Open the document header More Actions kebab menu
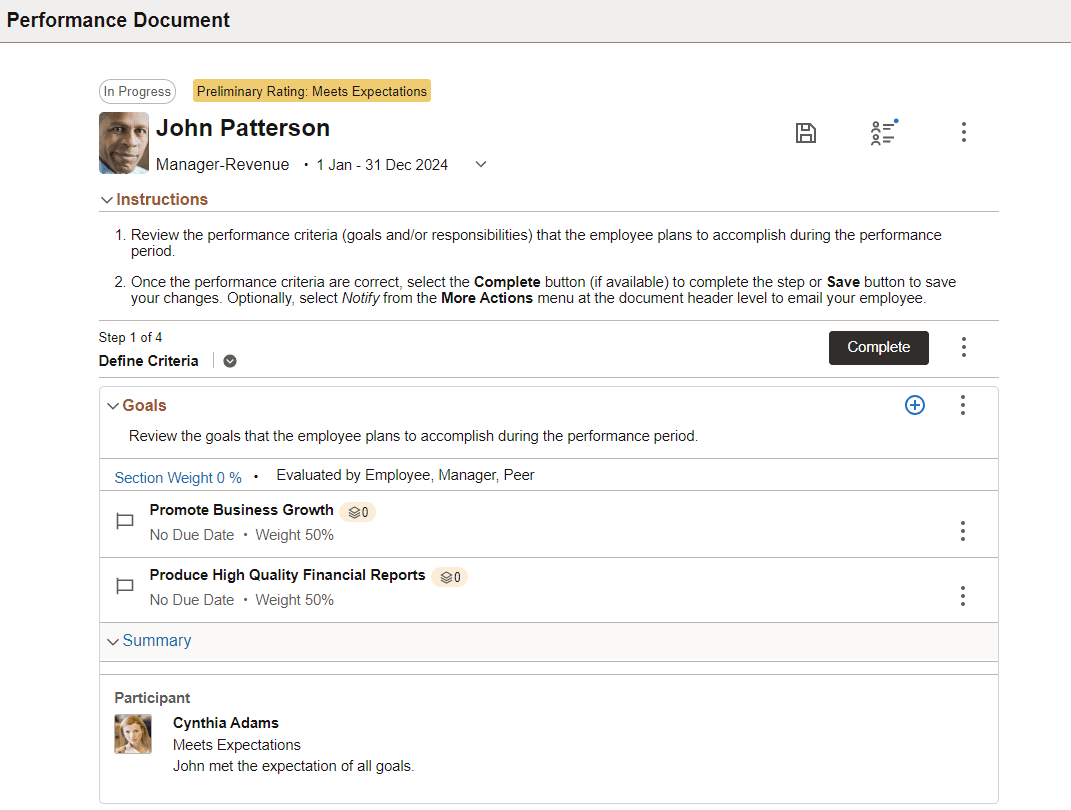Screen dimensions: 1071x810 tap(963, 132)
